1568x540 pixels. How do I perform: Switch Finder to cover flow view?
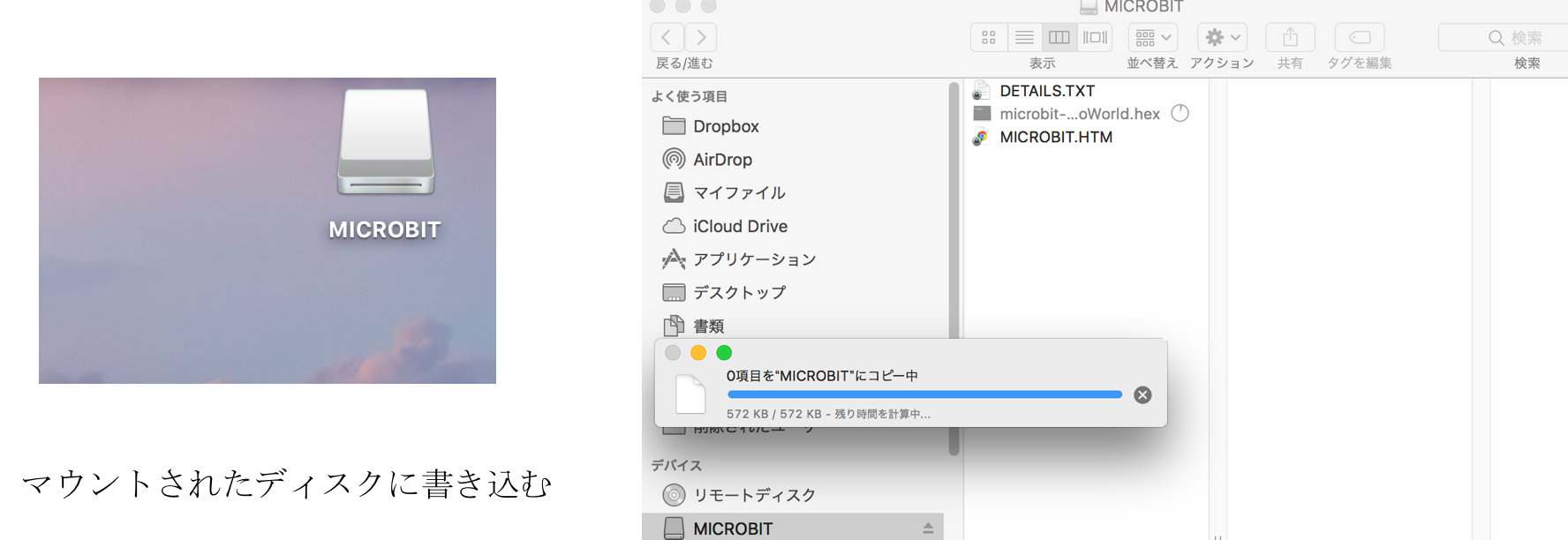tap(1095, 37)
